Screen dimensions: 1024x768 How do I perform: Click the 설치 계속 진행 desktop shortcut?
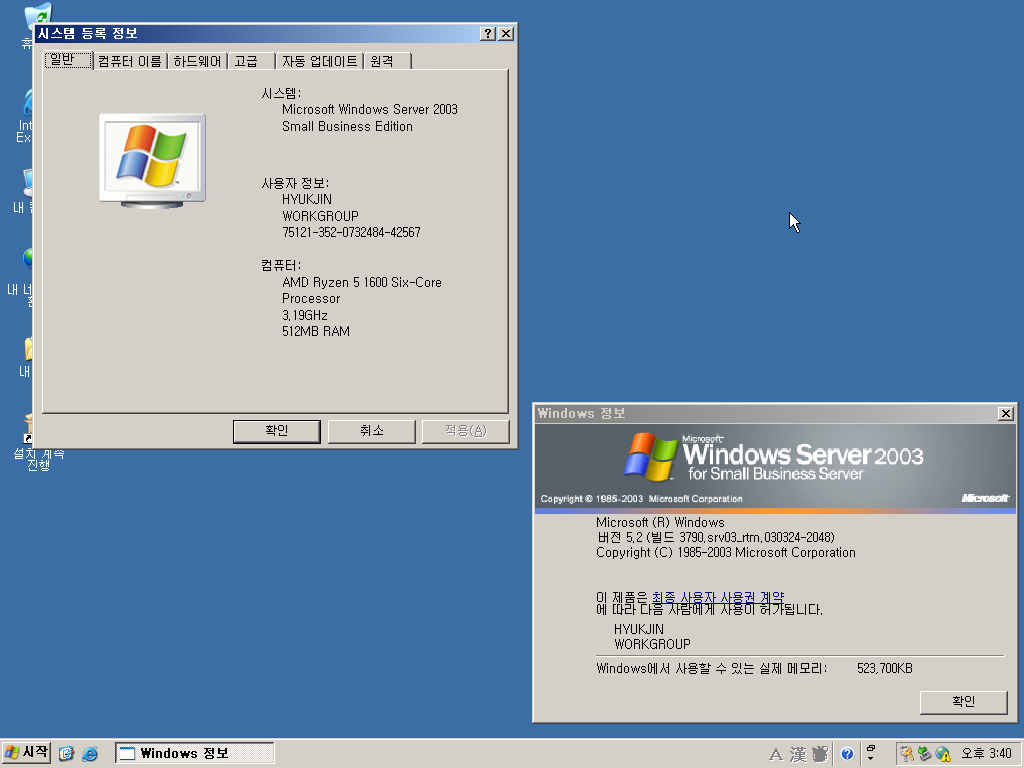point(38,442)
